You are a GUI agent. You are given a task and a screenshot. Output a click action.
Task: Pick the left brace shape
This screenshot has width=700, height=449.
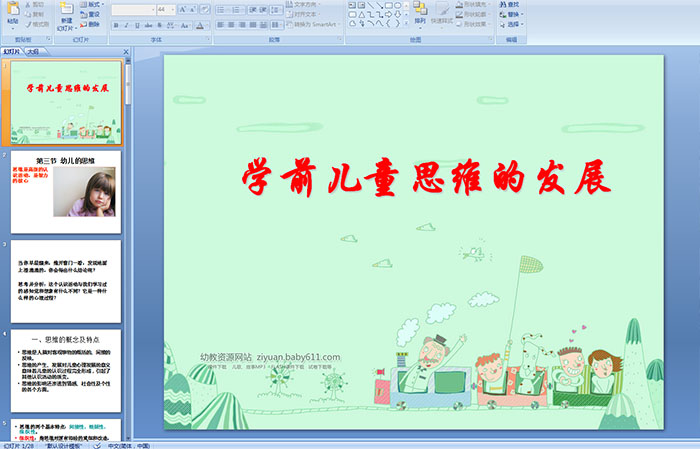tap(388, 23)
